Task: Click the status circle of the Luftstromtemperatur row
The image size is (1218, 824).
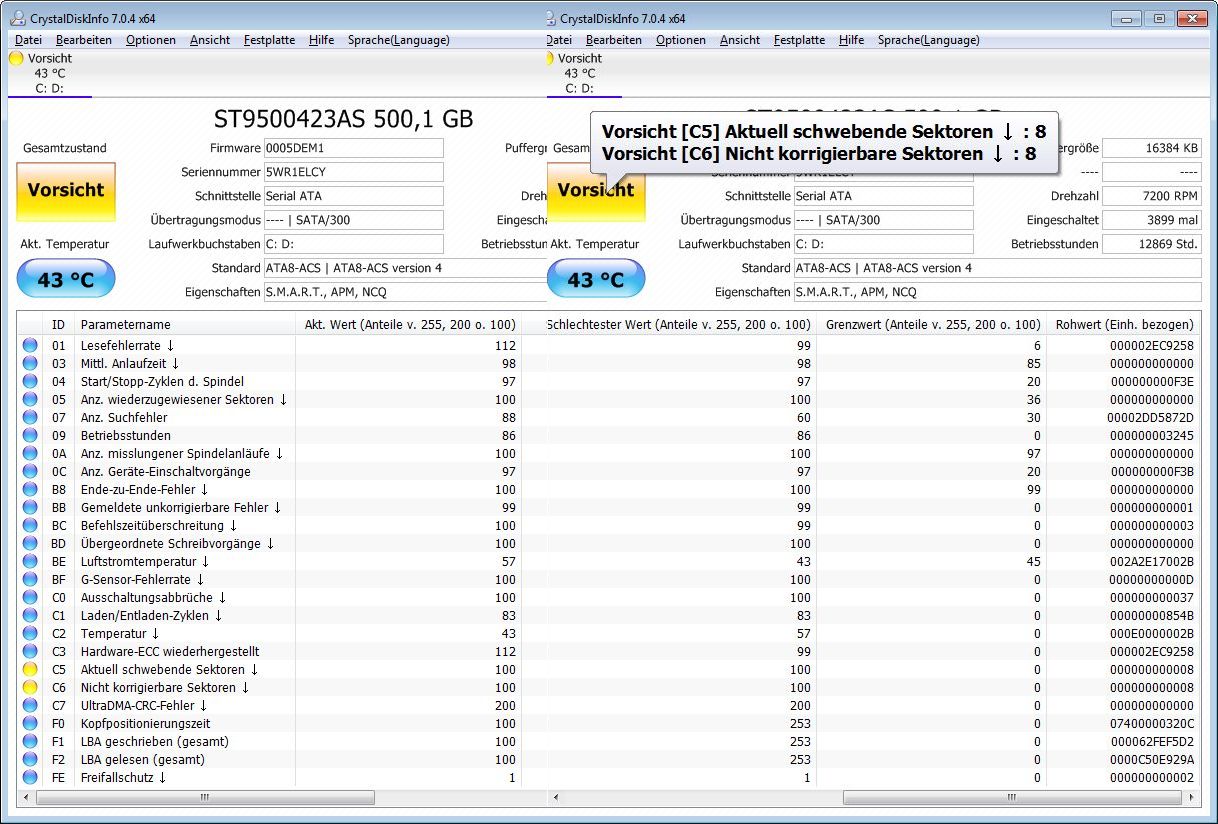Action: pyautogui.click(x=30, y=562)
